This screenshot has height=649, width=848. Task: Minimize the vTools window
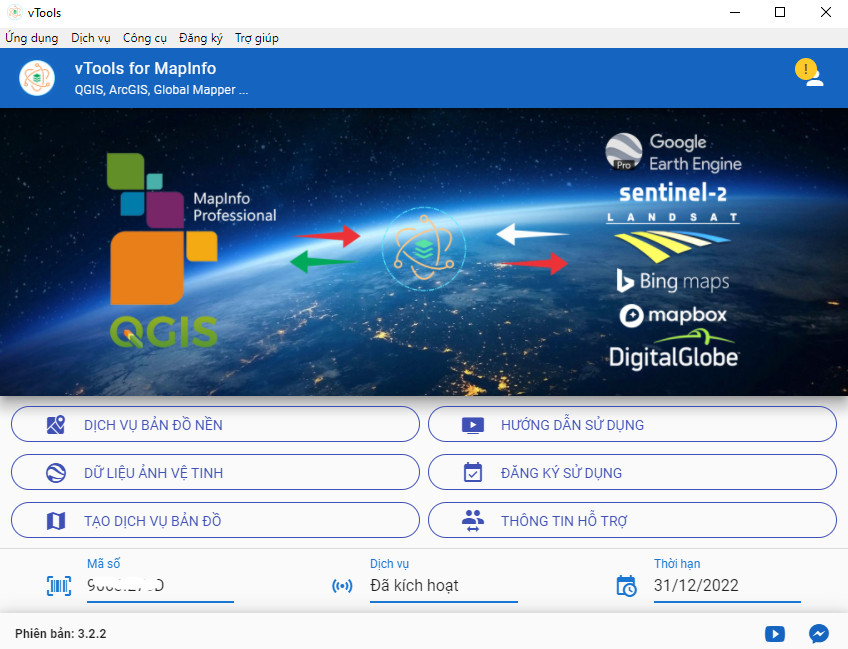734,12
